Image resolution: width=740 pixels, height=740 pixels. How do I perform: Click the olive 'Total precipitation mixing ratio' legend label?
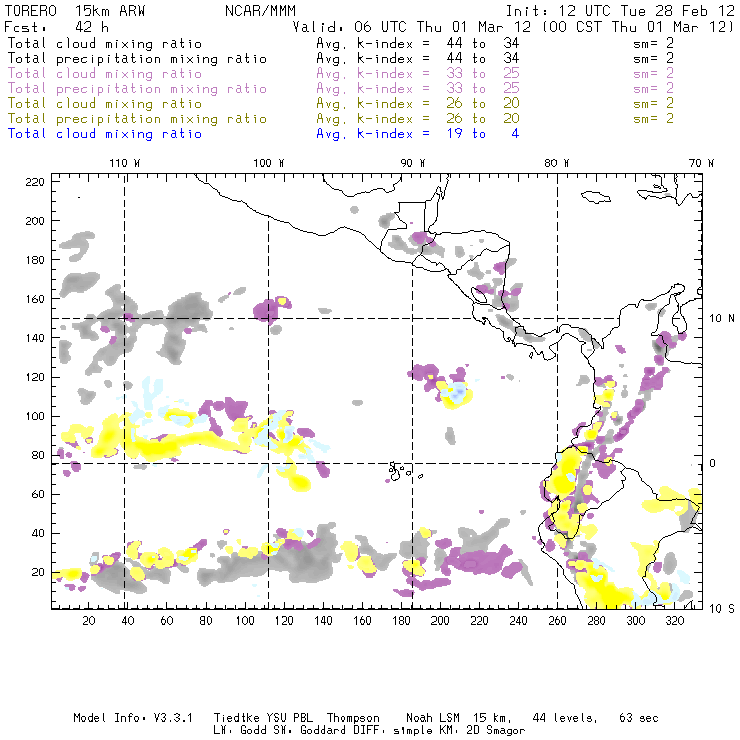point(137,118)
